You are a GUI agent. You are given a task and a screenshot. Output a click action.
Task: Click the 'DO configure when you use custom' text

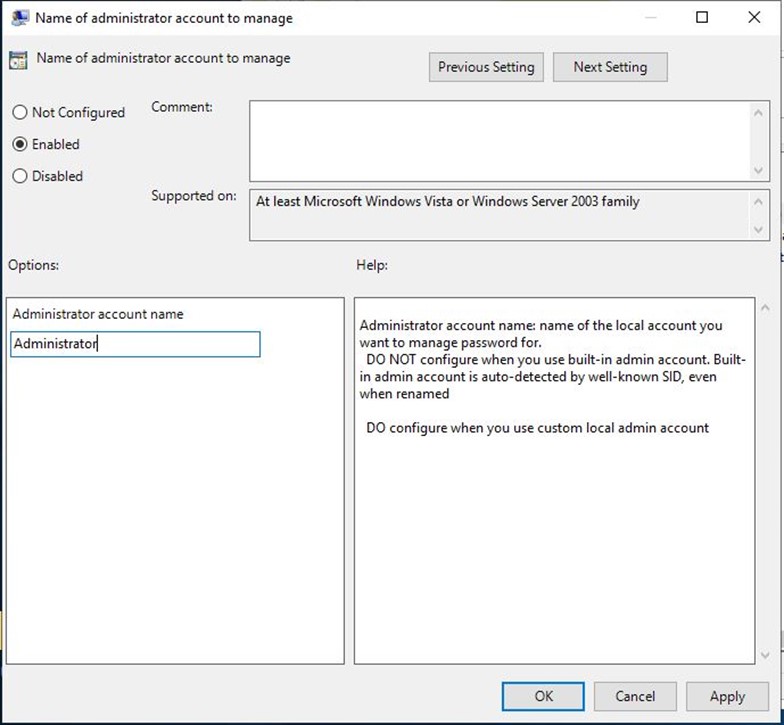click(x=538, y=428)
